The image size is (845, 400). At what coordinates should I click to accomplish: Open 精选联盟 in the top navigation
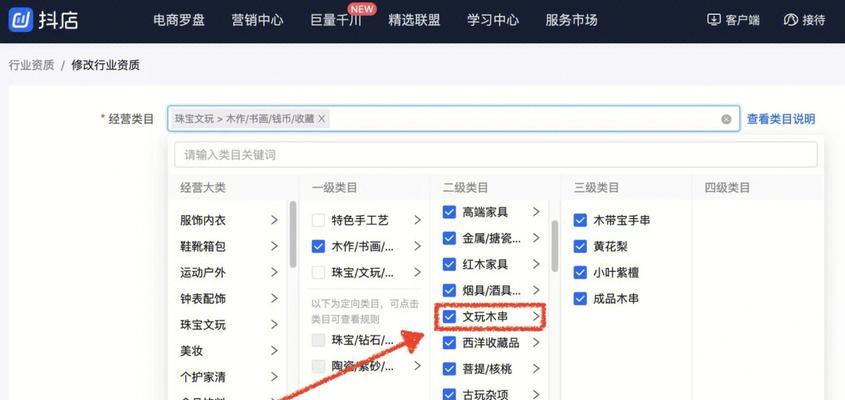tap(414, 20)
